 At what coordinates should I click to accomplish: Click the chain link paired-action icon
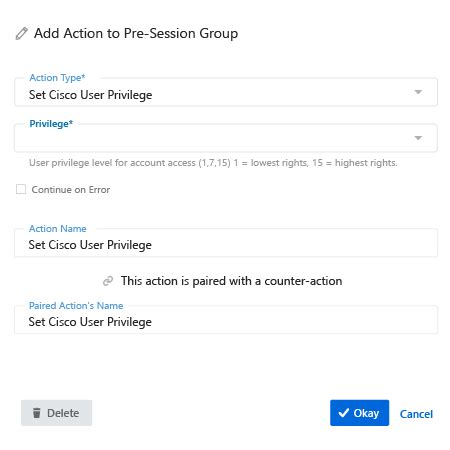coord(108,281)
